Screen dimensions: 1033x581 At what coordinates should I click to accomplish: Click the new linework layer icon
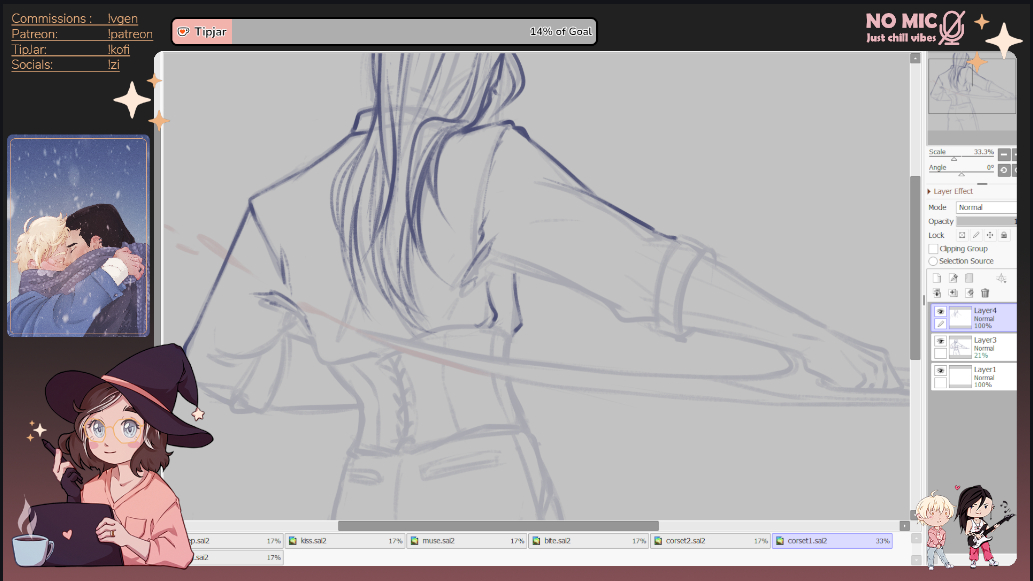pyautogui.click(x=953, y=278)
